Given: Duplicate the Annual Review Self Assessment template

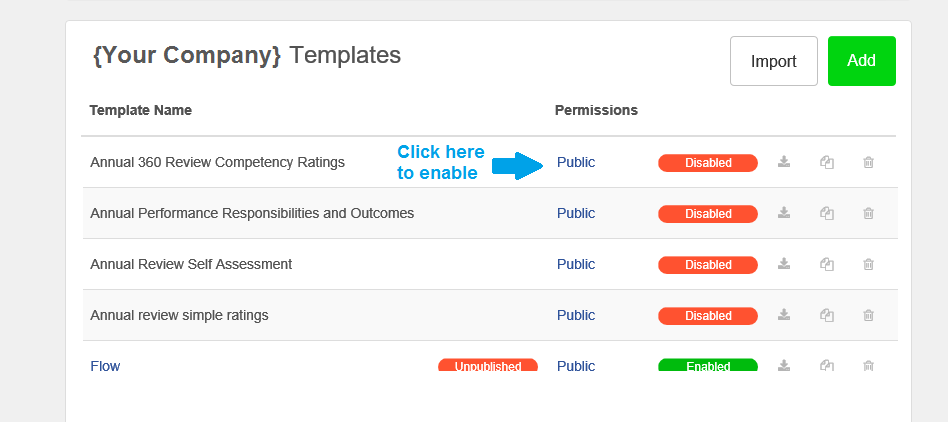Looking at the screenshot, I should 826,264.
